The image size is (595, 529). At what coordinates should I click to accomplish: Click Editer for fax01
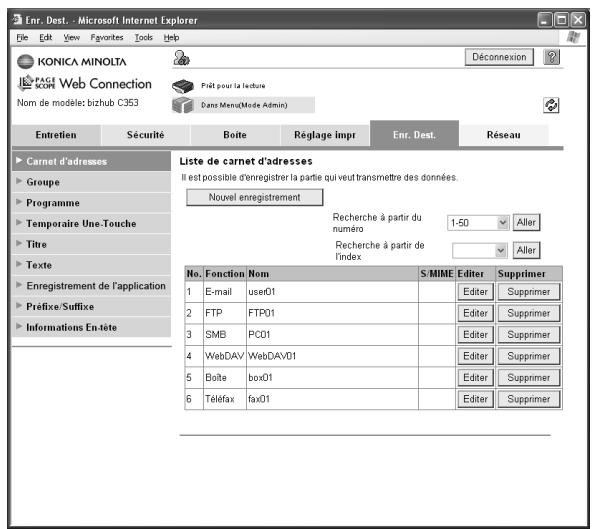(x=475, y=399)
